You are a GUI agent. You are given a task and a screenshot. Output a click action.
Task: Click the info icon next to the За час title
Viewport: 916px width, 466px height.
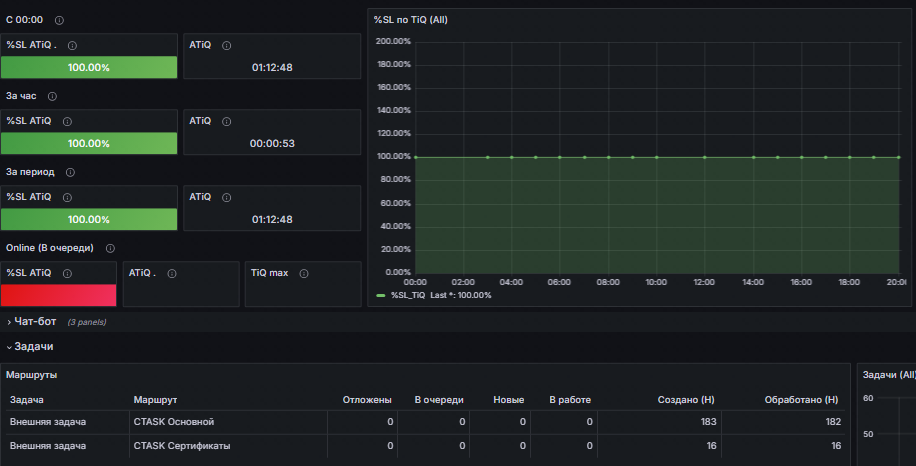tap(52, 96)
